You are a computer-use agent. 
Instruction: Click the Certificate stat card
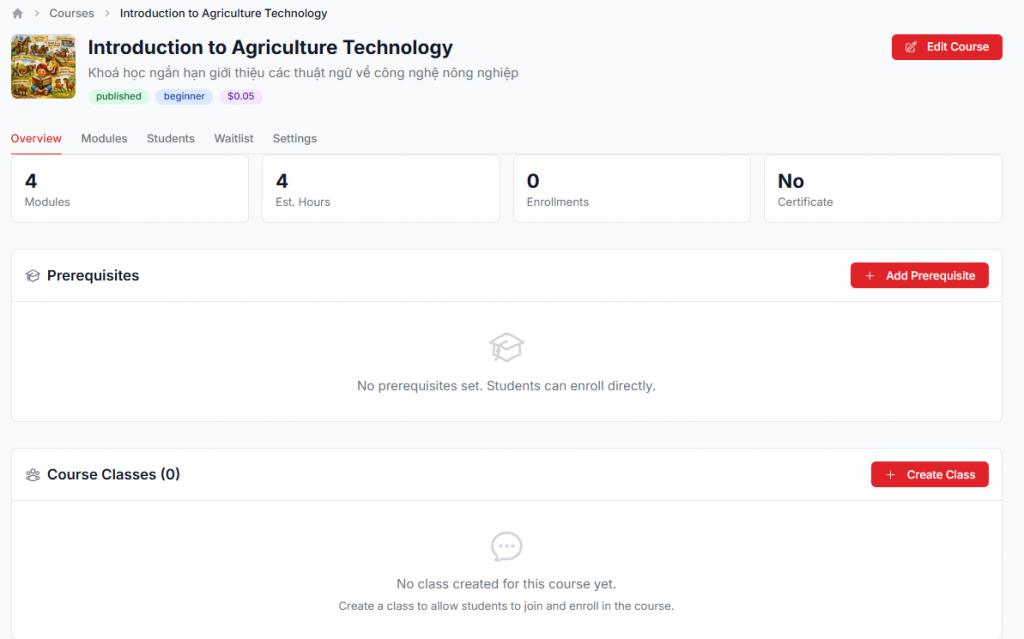coord(882,189)
